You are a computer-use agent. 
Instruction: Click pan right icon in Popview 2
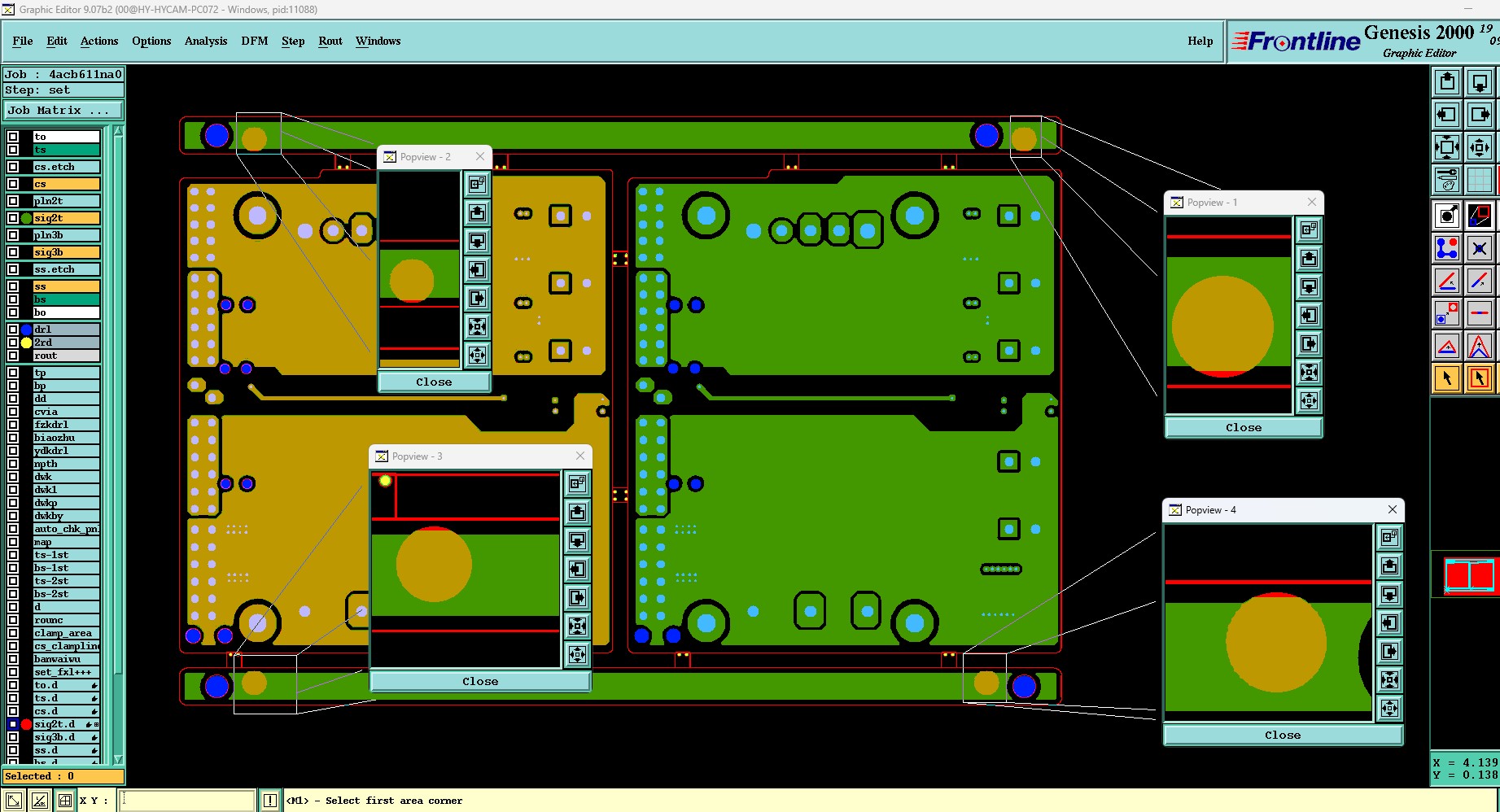(477, 298)
